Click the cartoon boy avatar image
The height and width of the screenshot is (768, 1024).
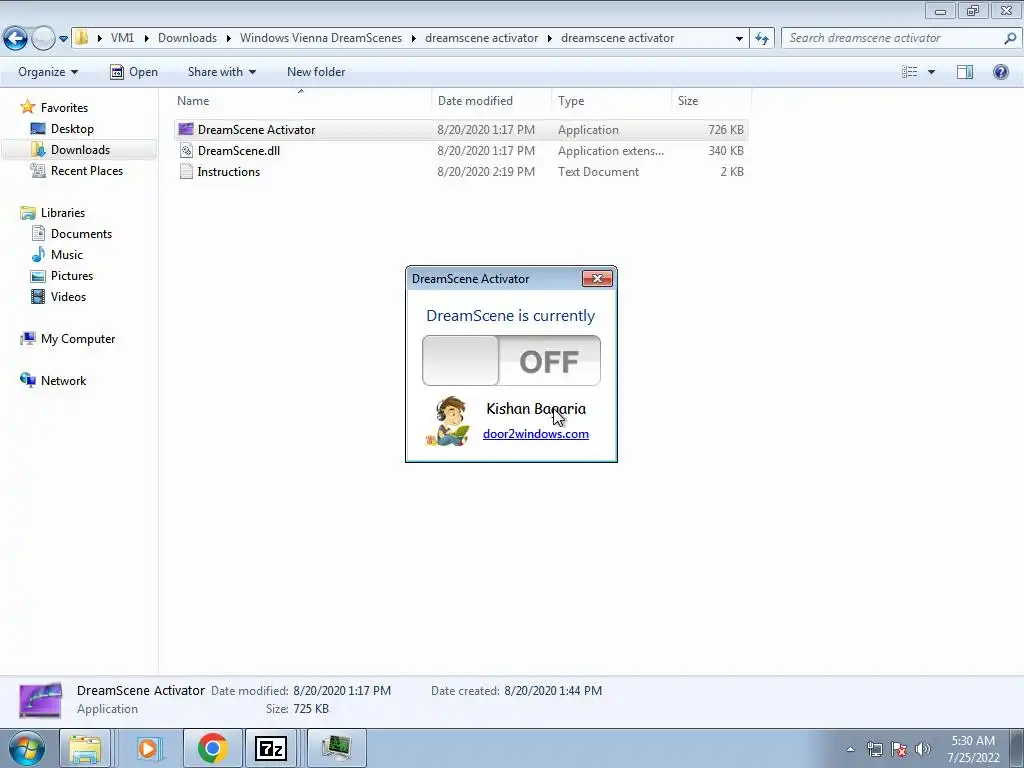point(449,421)
